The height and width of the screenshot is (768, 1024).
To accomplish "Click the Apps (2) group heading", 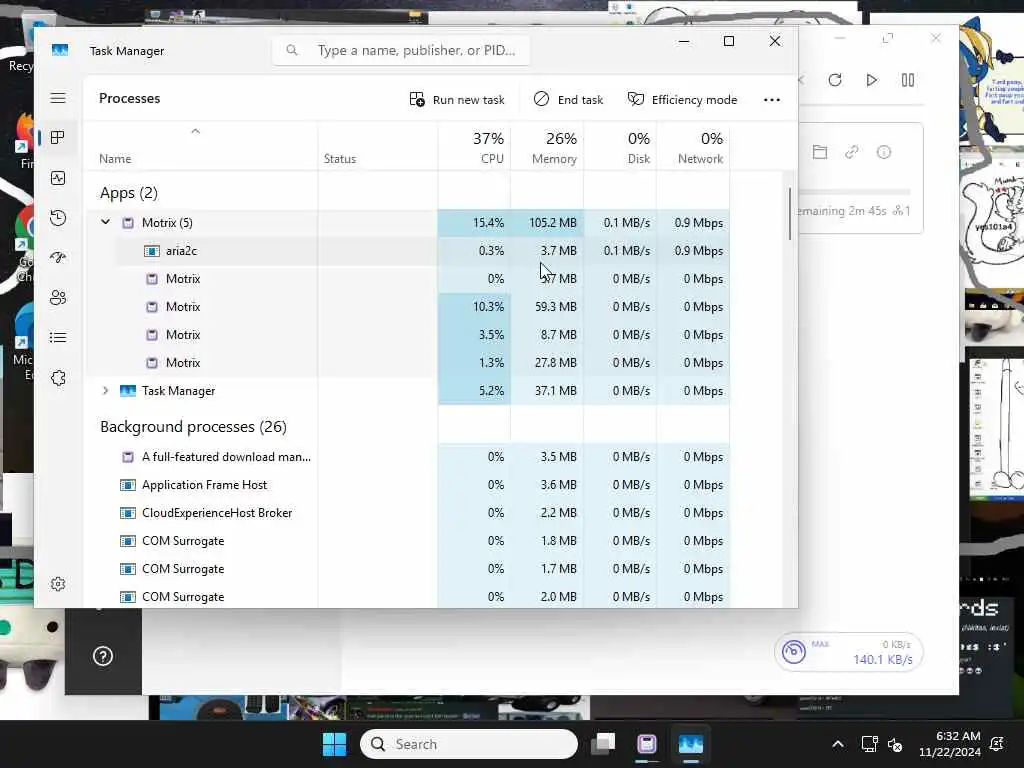I will pyautogui.click(x=129, y=193).
